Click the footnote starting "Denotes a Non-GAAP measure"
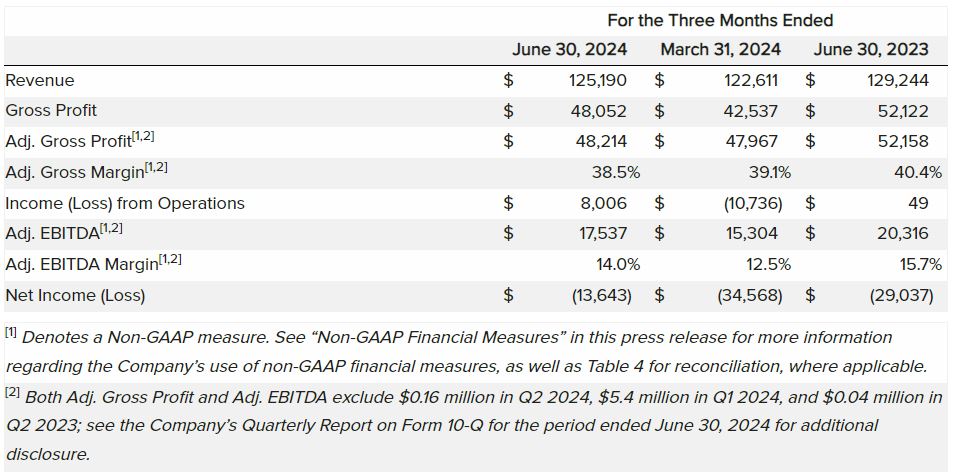 470,351
